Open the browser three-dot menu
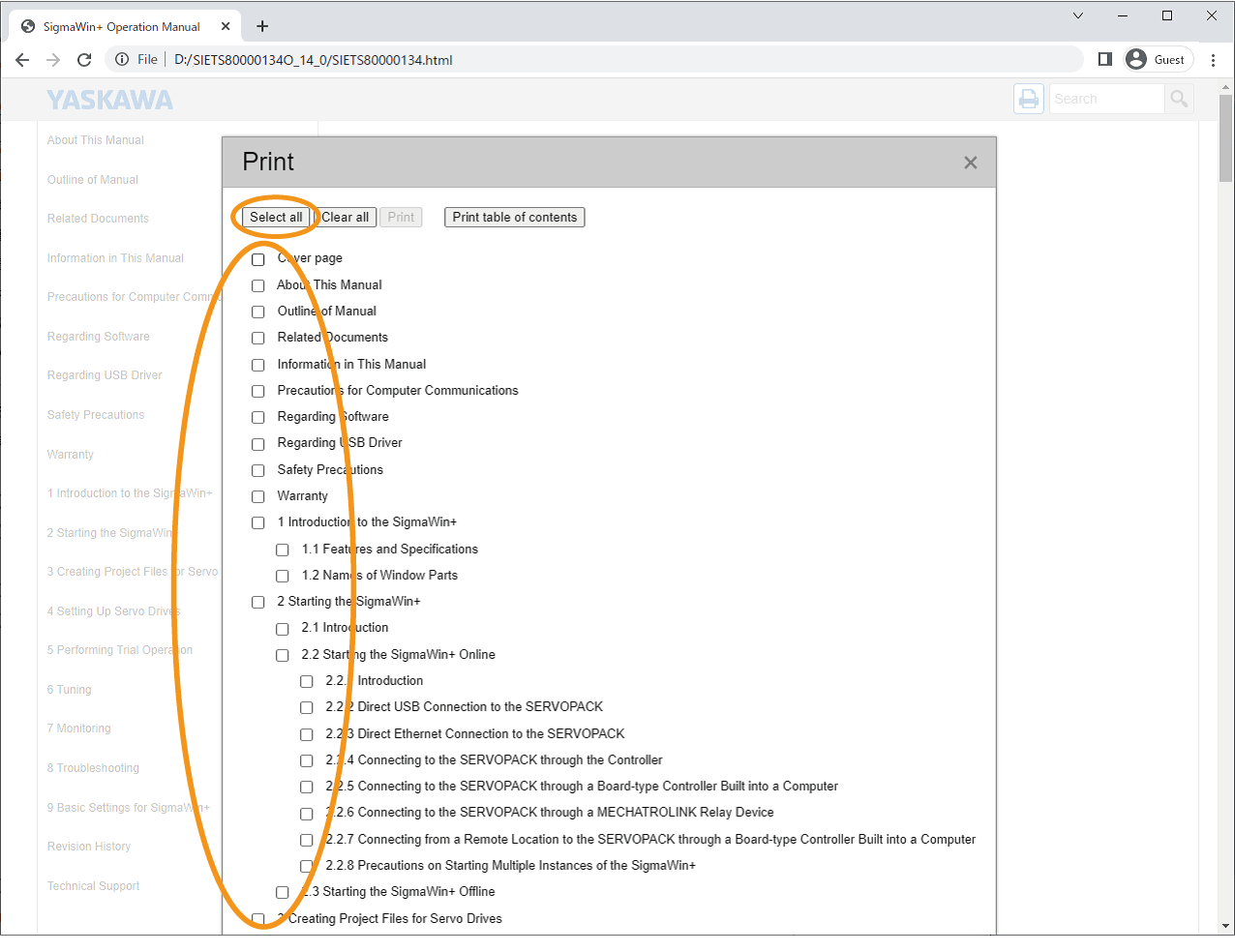 [1213, 60]
